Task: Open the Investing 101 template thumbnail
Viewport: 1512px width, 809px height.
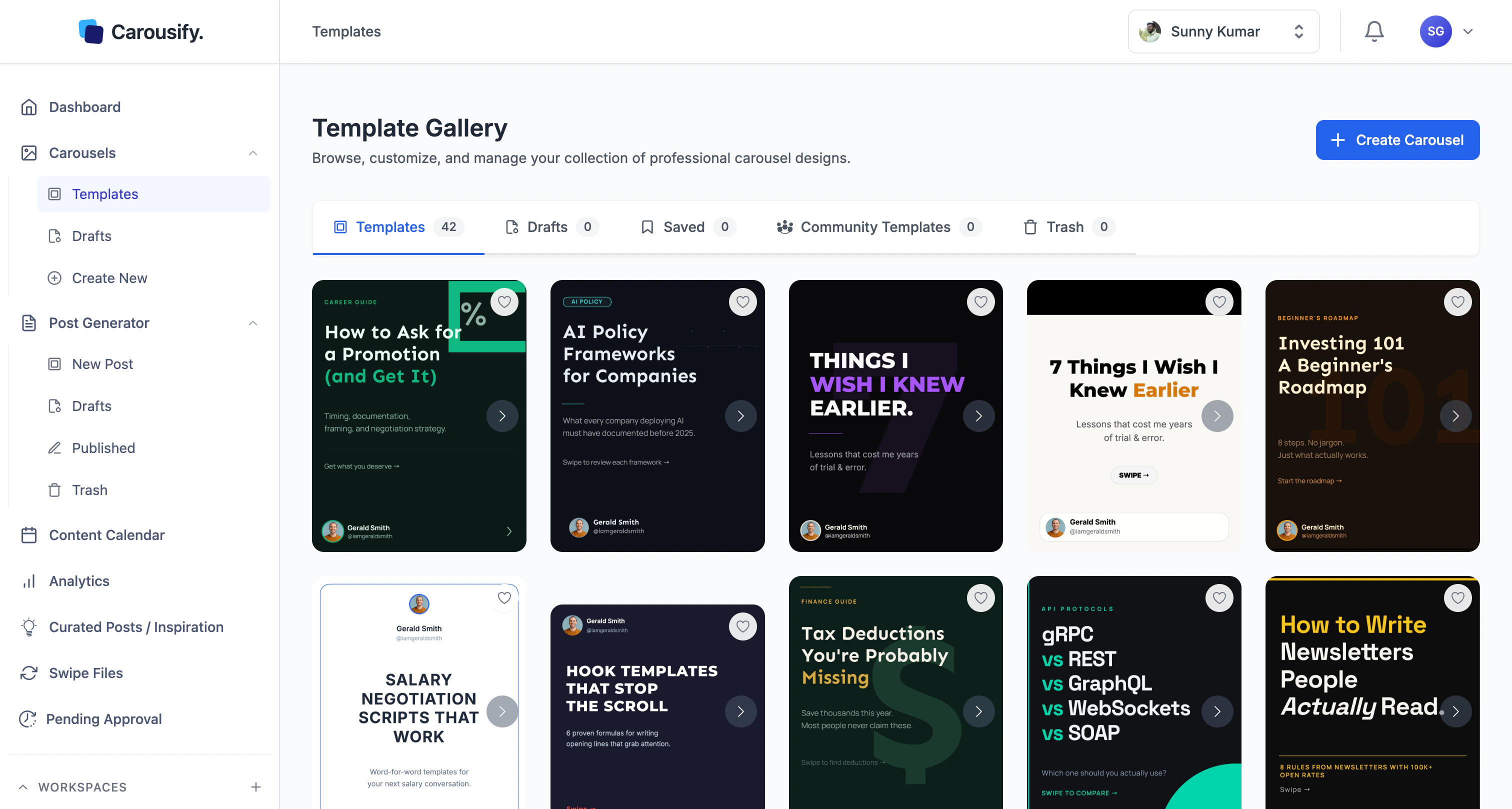Action: click(1371, 415)
